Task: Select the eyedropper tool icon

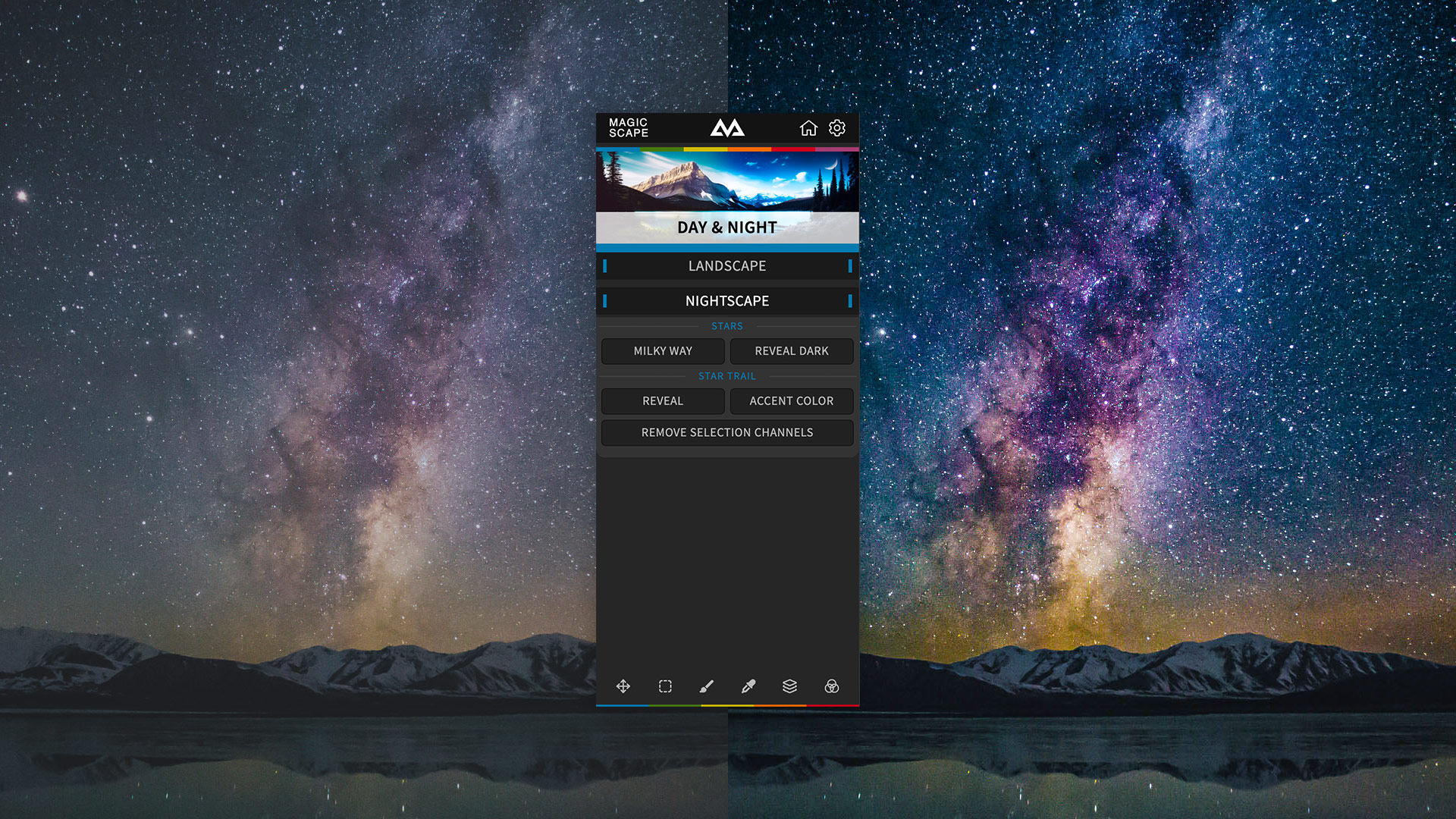Action: coord(748,686)
